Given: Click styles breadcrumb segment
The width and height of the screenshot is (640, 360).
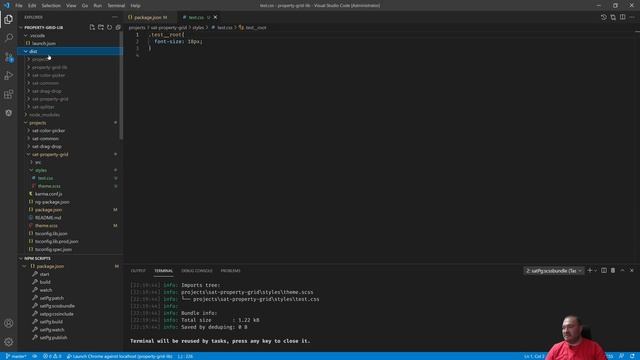Looking at the screenshot, I should click(198, 27).
